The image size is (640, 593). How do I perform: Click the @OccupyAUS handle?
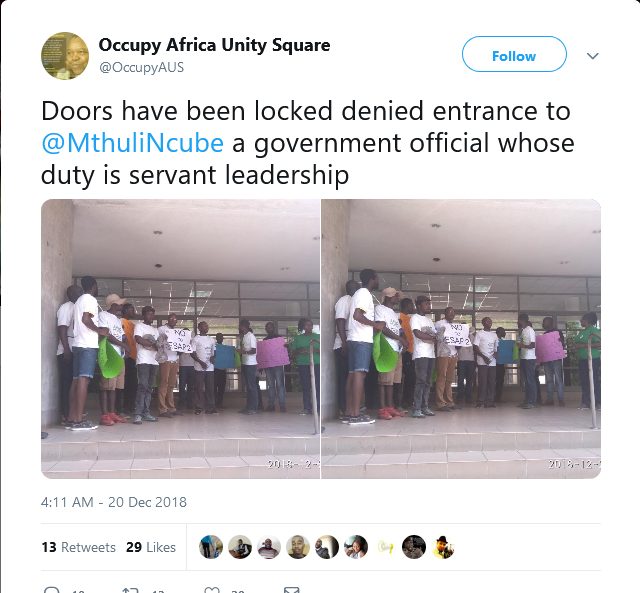tap(141, 67)
